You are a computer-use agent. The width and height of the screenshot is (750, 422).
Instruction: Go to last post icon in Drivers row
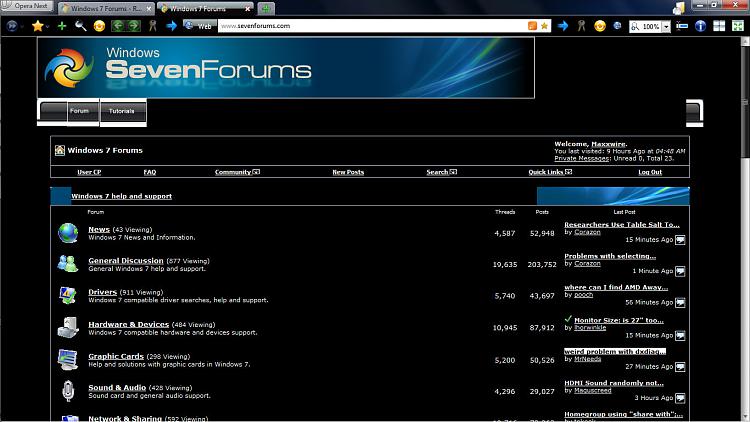[x=680, y=302]
